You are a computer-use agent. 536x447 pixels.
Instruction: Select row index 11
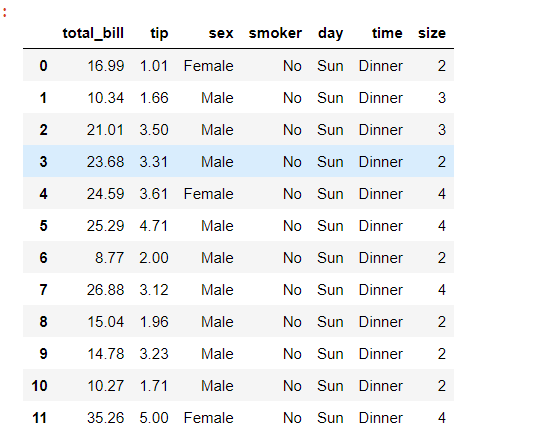point(39,418)
